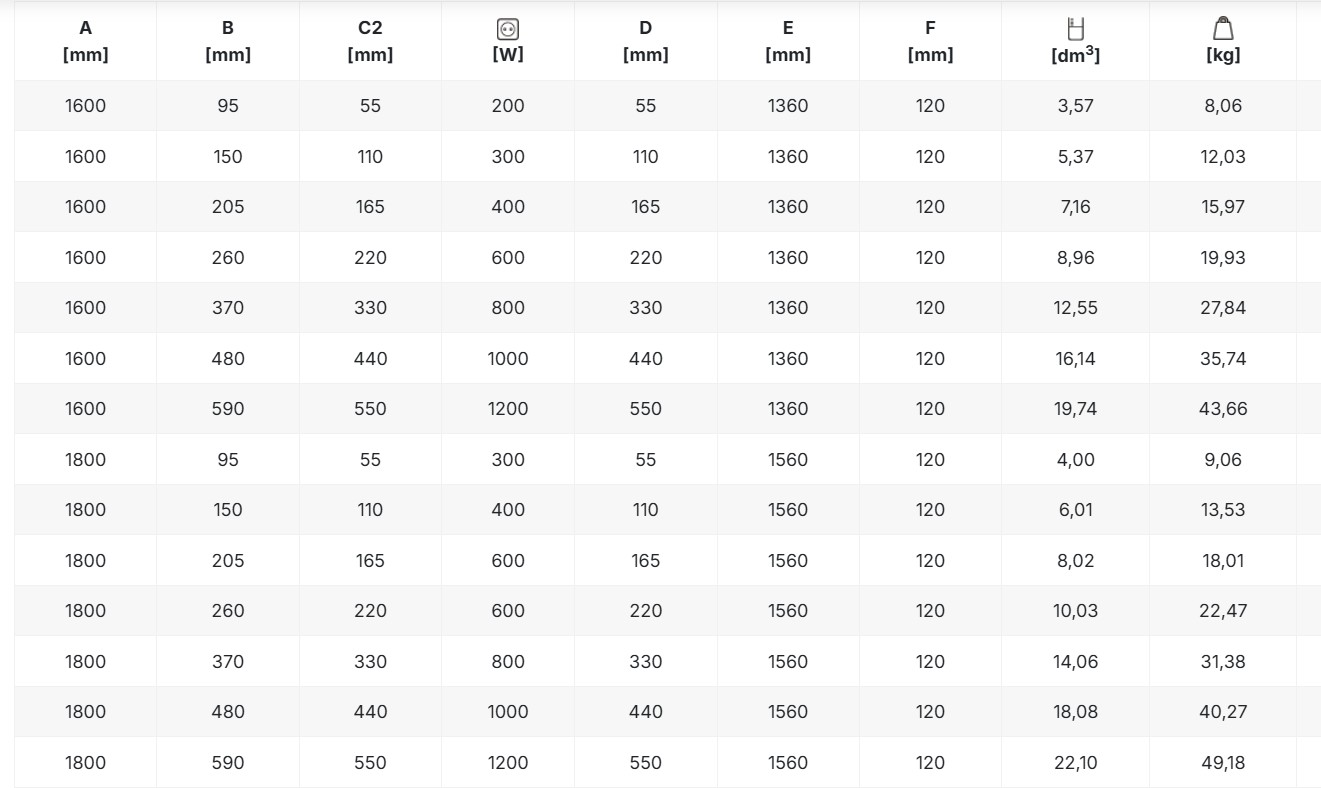Select the F [mm] column header

tap(930, 42)
